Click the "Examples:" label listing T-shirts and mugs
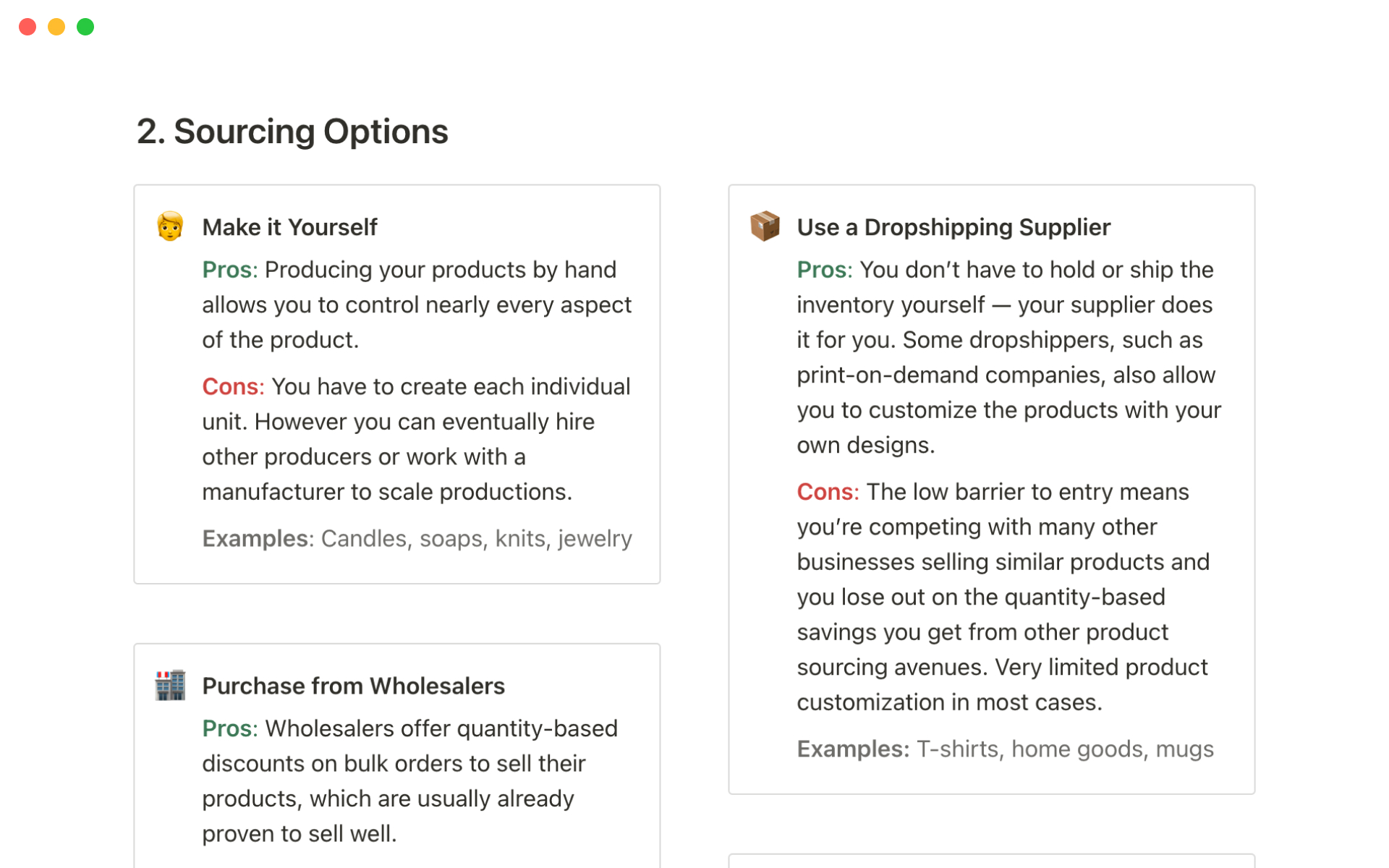 pos(853,749)
